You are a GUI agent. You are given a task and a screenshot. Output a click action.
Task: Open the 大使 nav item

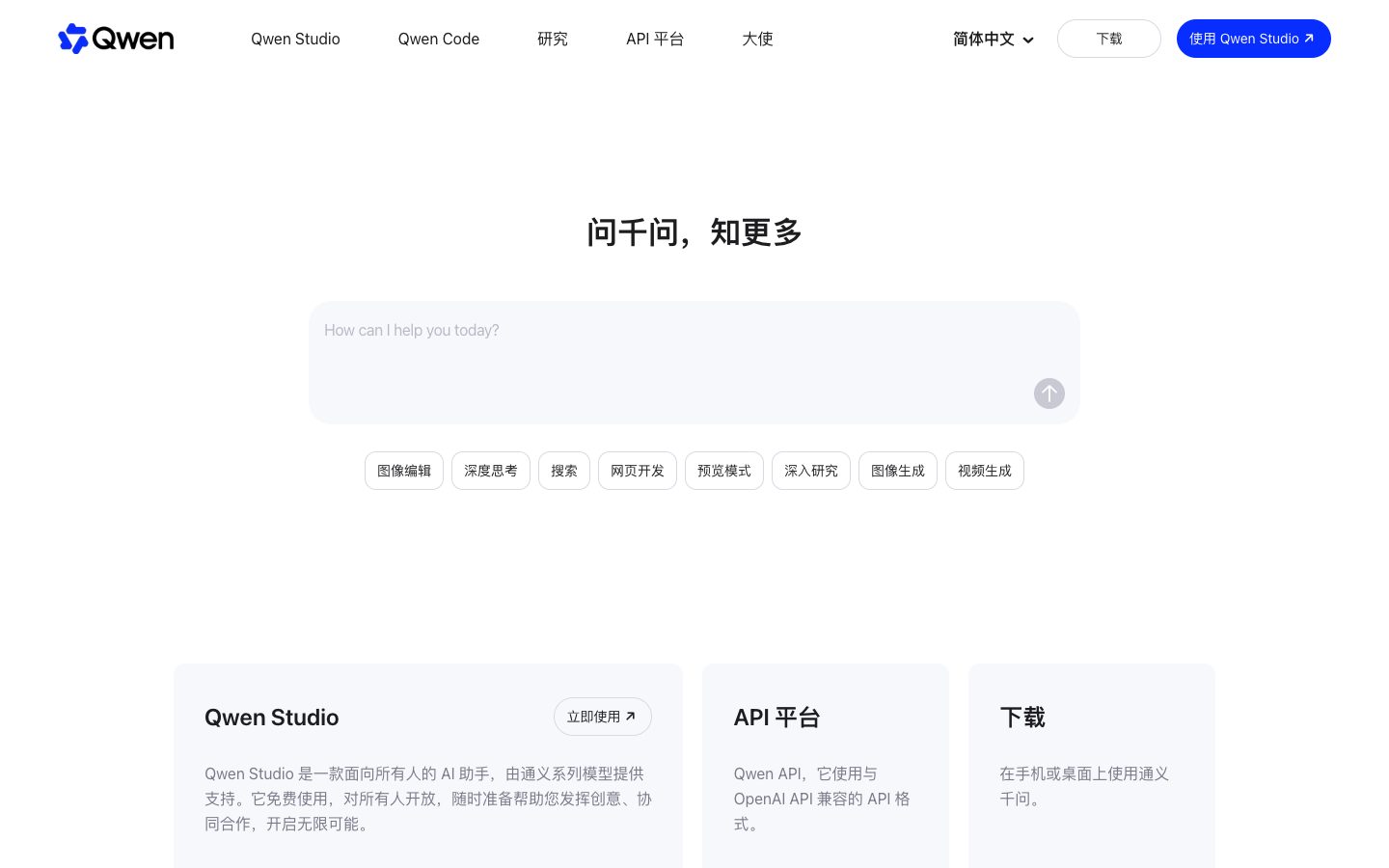point(757,39)
